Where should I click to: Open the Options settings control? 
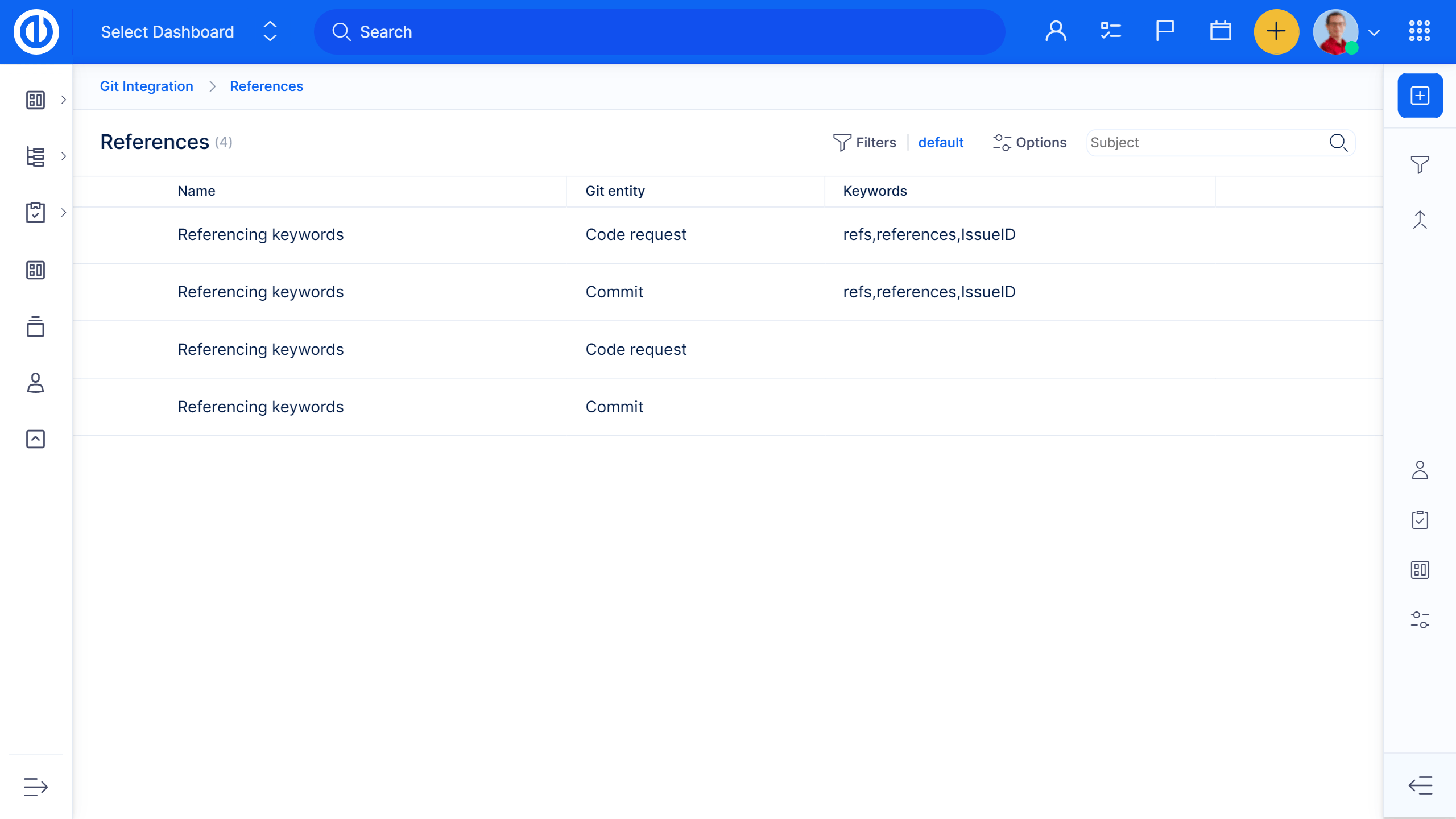pos(1029,142)
